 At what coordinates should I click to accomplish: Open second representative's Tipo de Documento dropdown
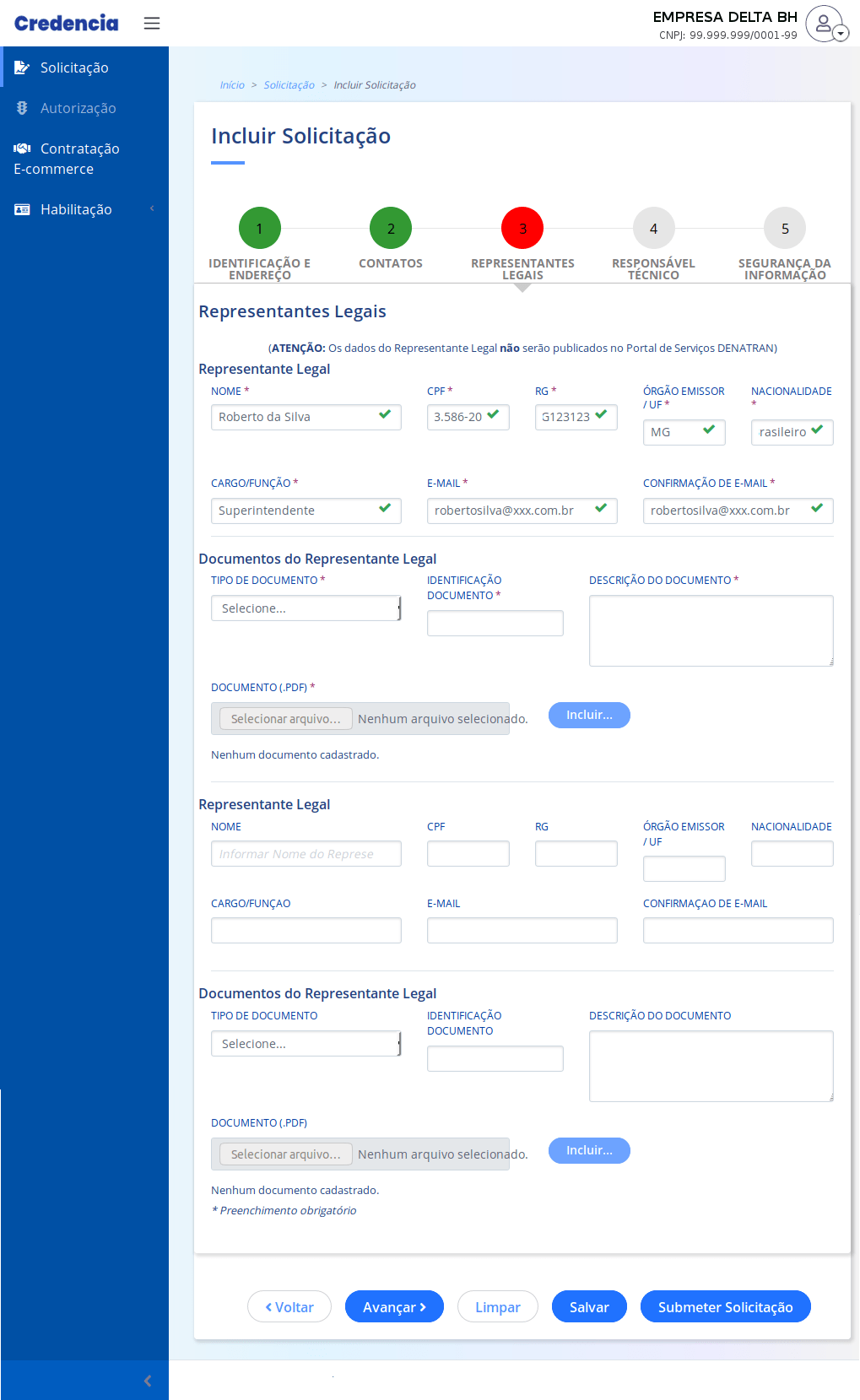[x=306, y=1044]
